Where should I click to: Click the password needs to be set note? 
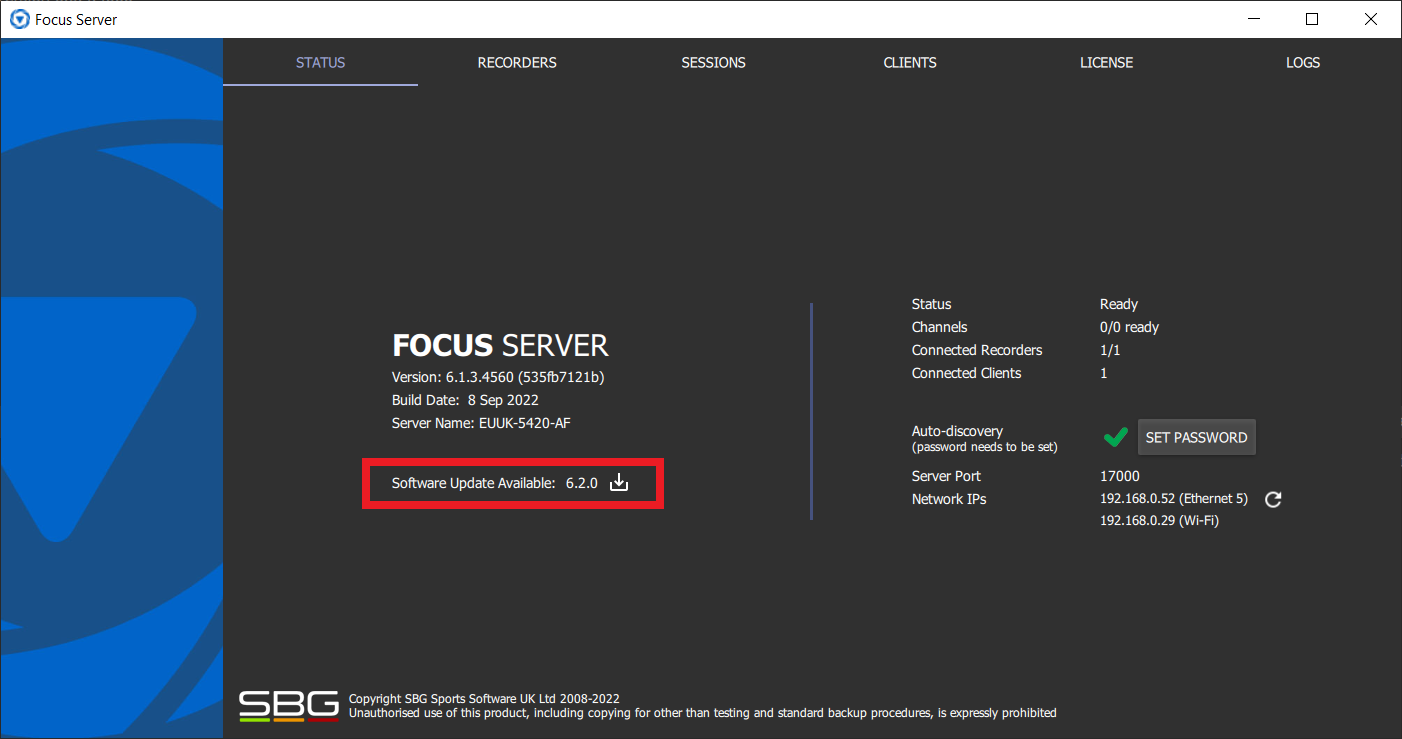[x=985, y=447]
